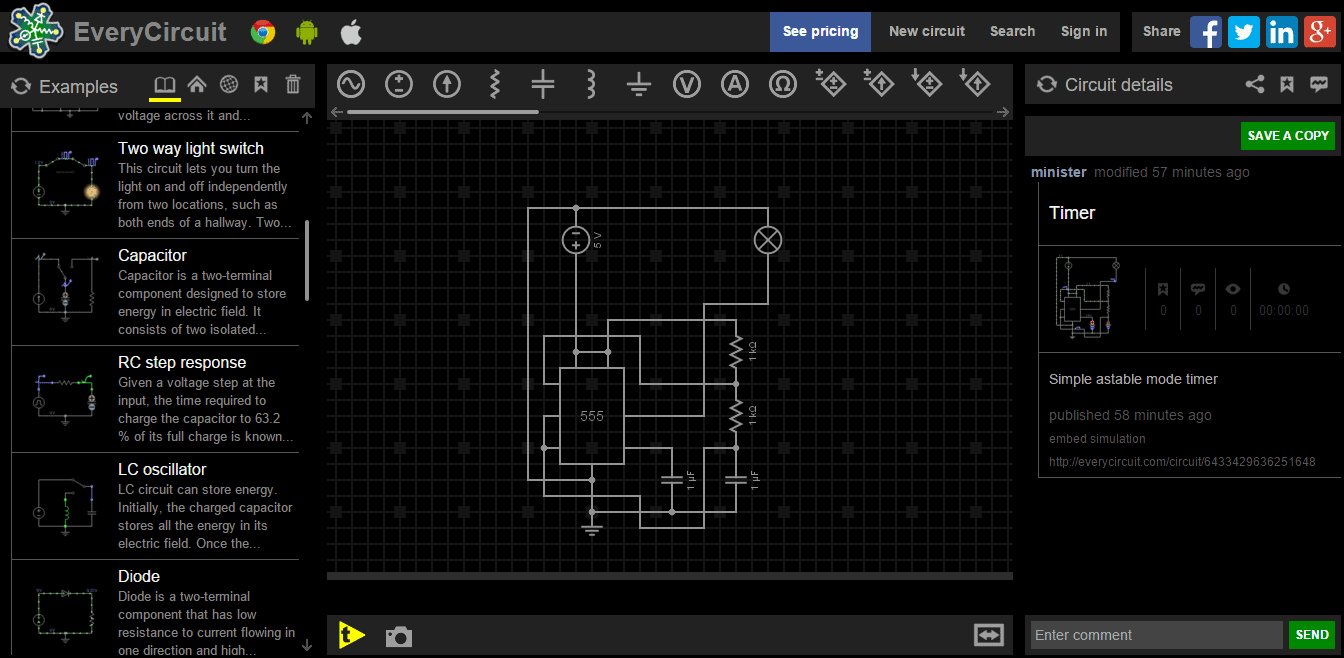This screenshot has width=1344, height=658.
Task: Click the Examples book icon
Action: tap(164, 84)
